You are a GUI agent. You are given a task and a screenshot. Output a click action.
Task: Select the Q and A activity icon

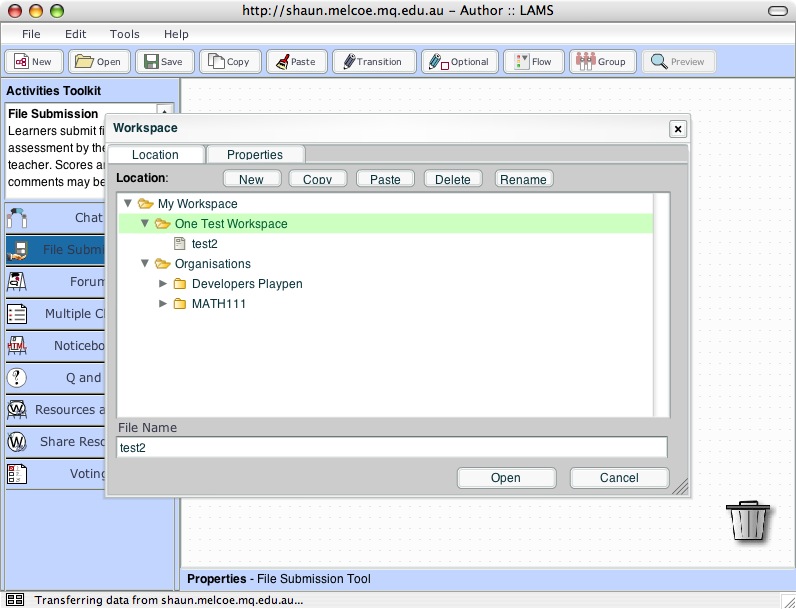coord(17,378)
